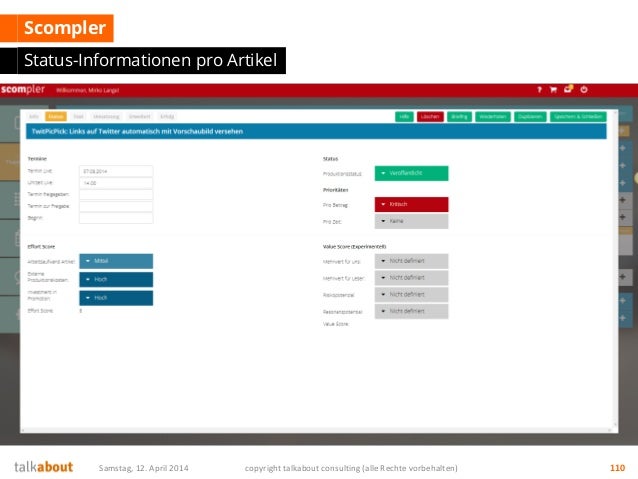Click the Termin freigegeben input field

pos(116,195)
